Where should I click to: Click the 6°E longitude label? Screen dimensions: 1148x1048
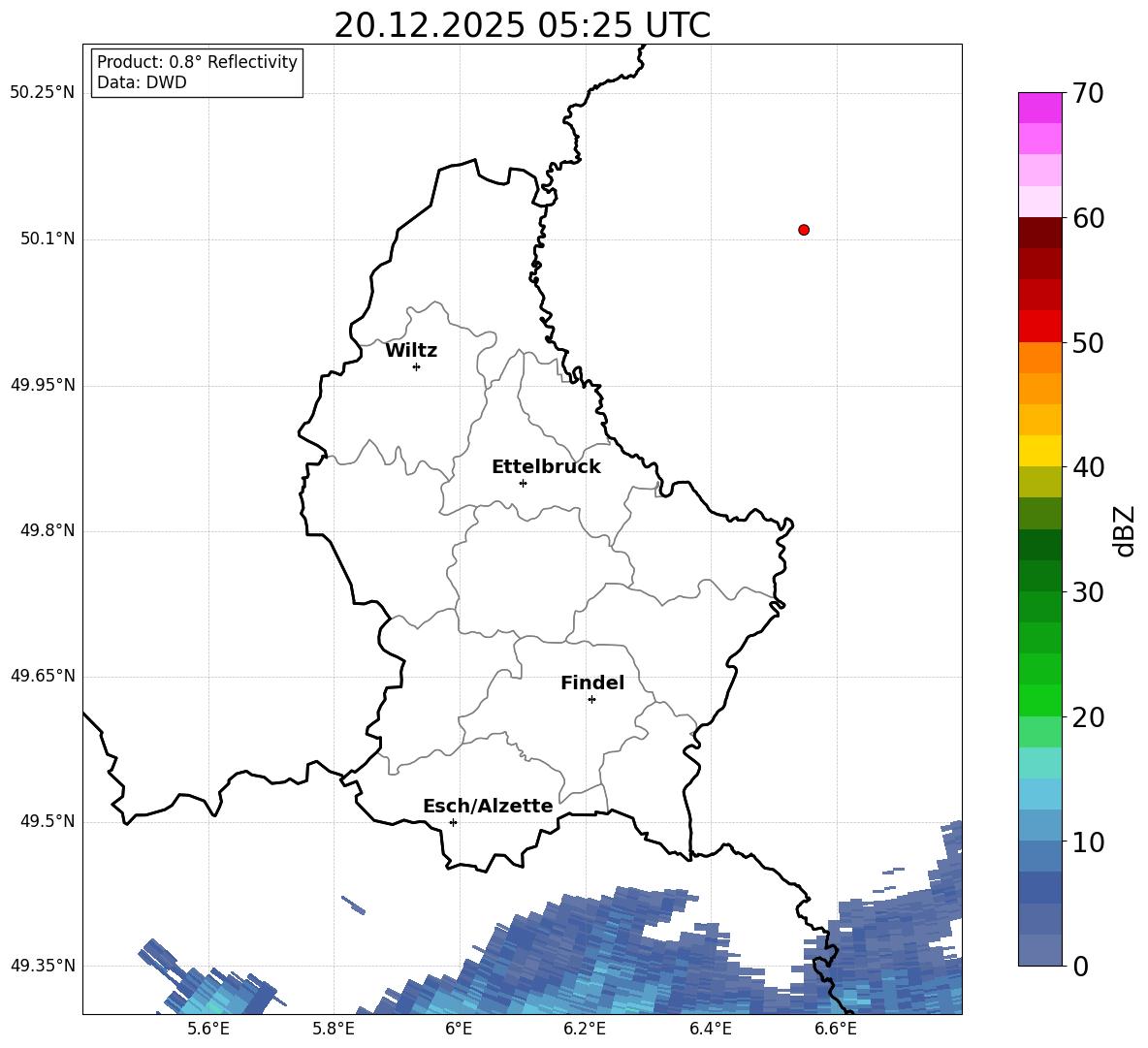tap(459, 1029)
